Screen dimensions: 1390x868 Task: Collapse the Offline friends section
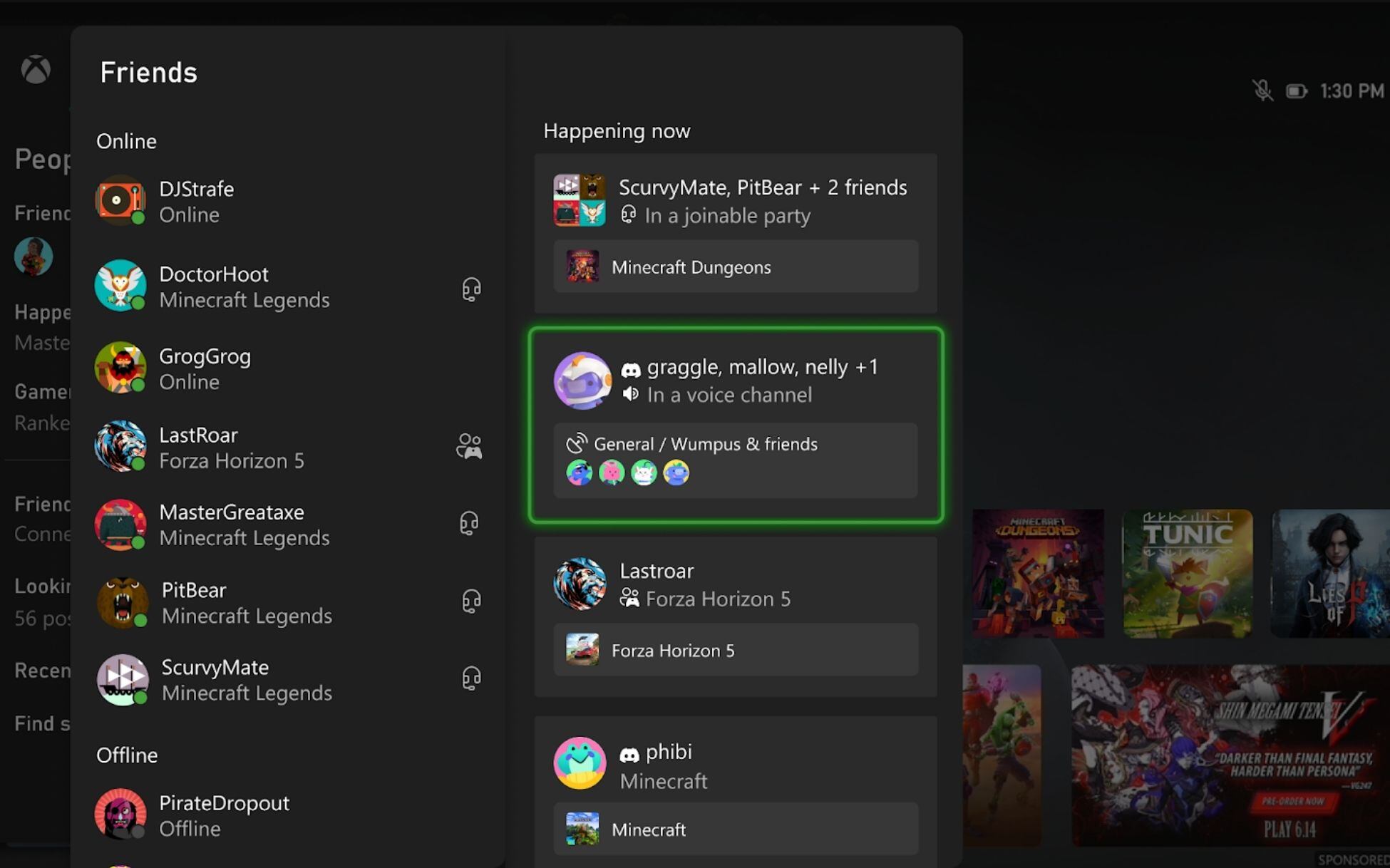(x=127, y=755)
